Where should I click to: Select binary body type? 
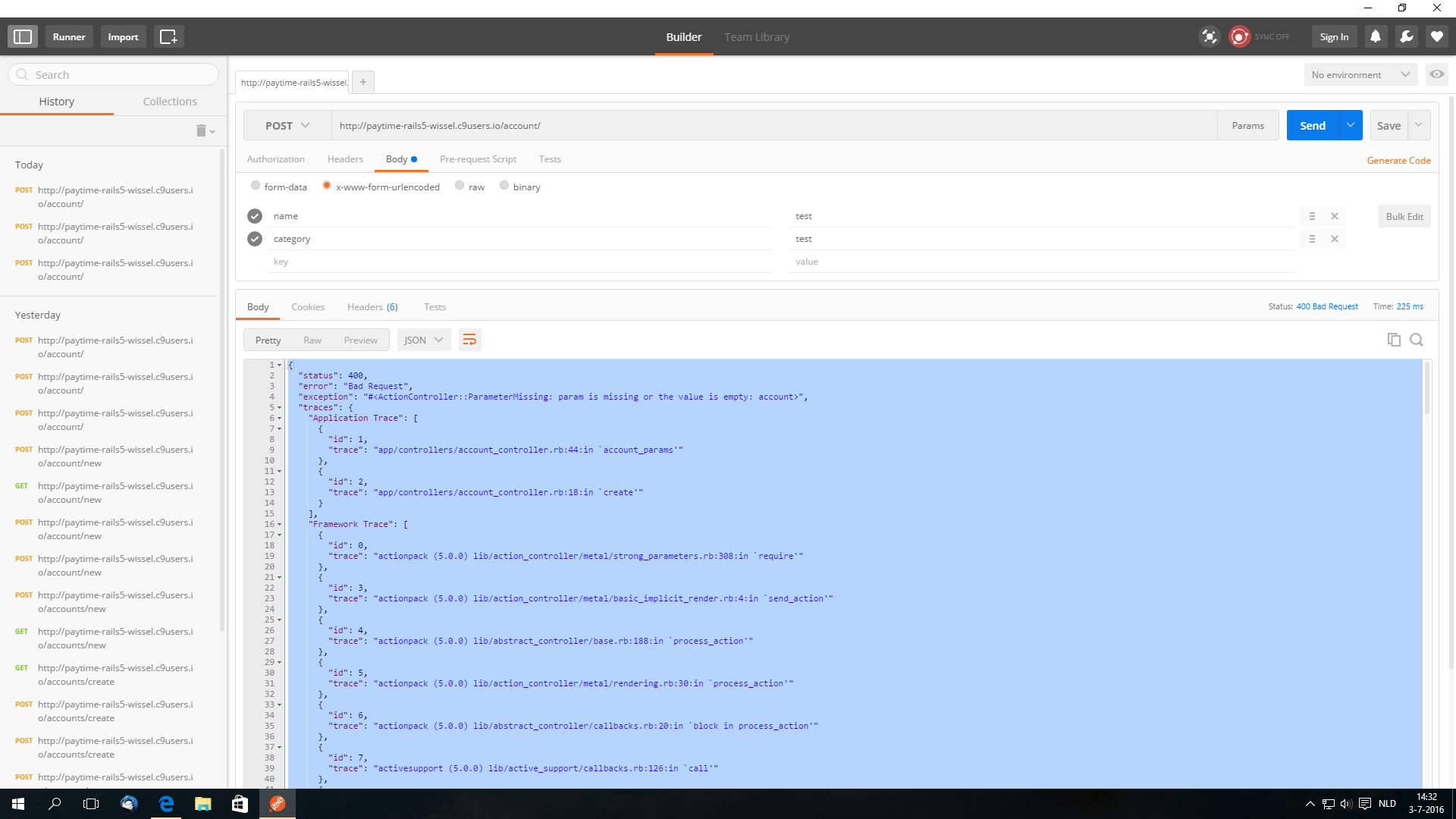[504, 186]
